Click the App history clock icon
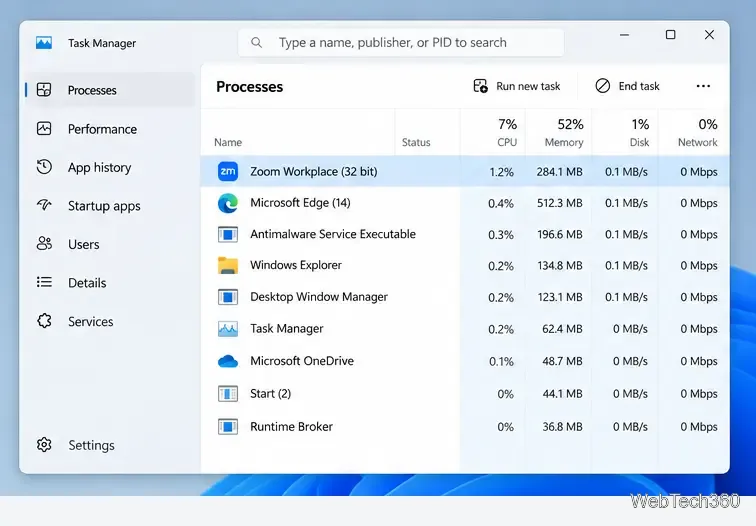 [x=44, y=167]
